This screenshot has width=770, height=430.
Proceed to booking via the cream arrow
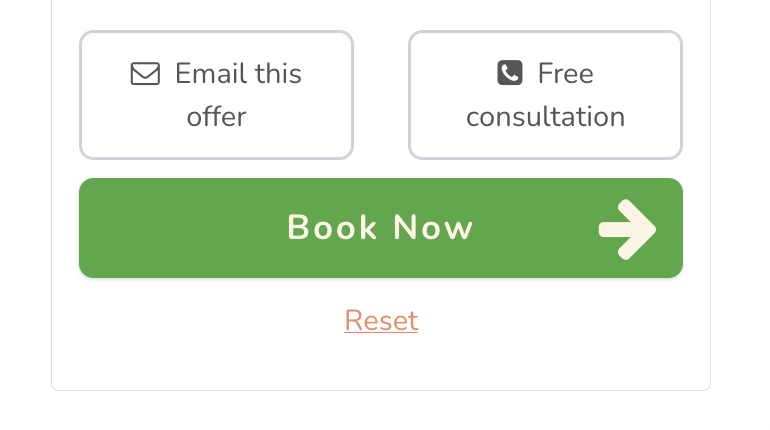pyautogui.click(x=627, y=229)
